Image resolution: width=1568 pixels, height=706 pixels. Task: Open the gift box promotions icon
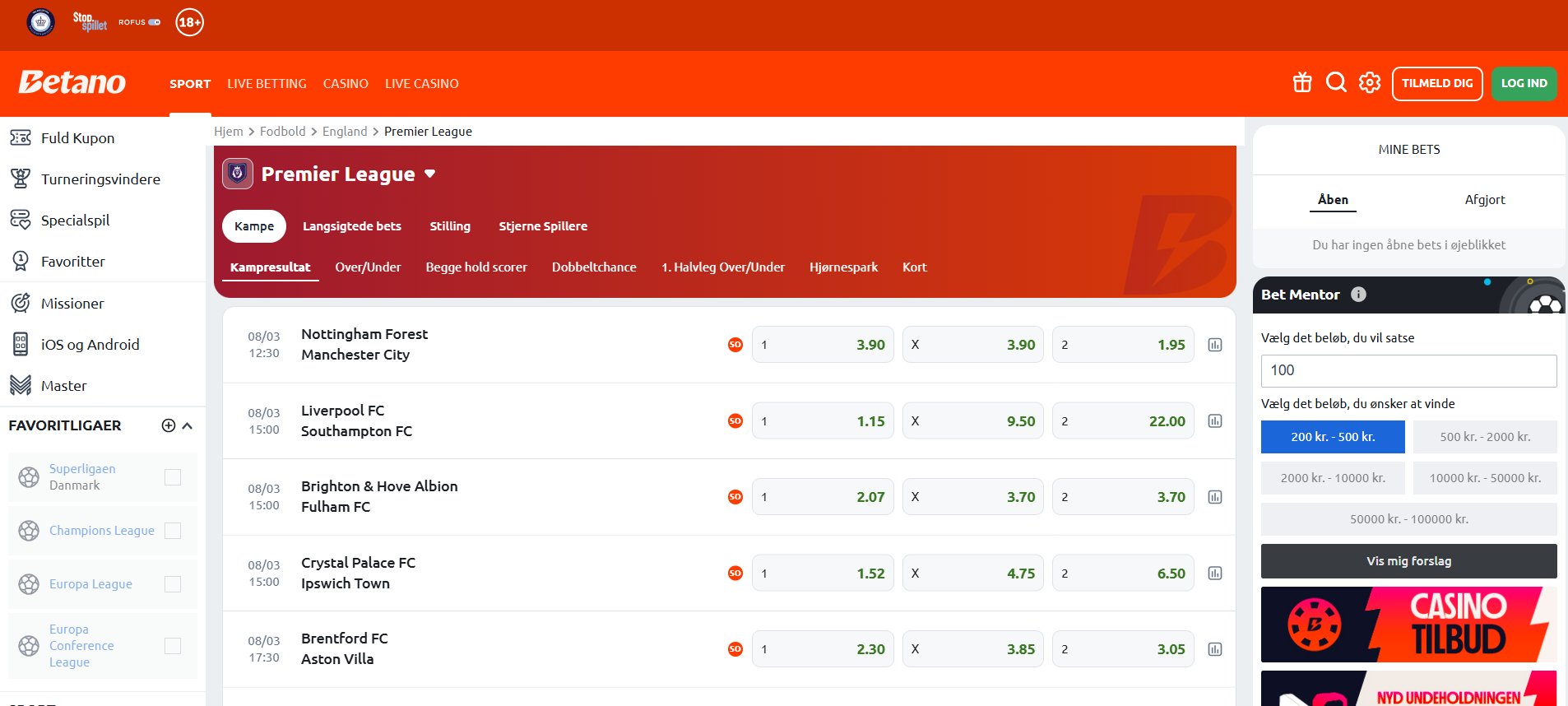coord(1301,83)
